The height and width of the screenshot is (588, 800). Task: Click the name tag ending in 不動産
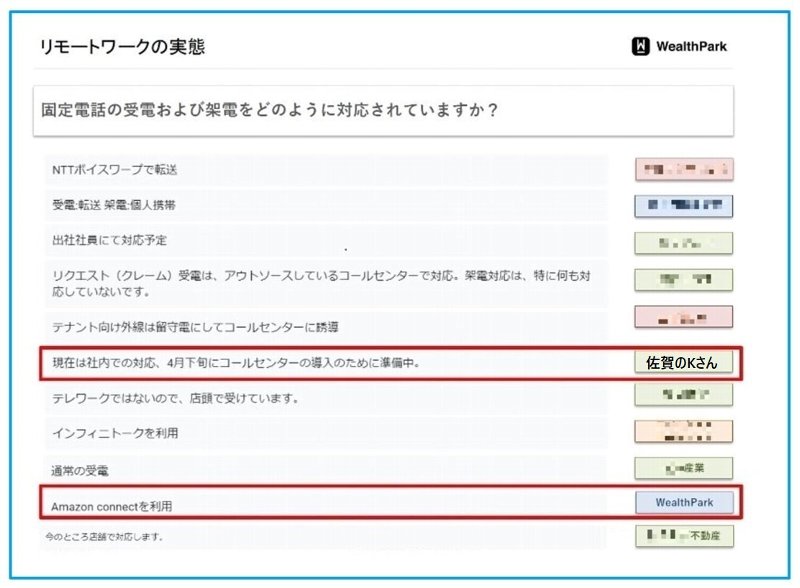click(x=684, y=536)
